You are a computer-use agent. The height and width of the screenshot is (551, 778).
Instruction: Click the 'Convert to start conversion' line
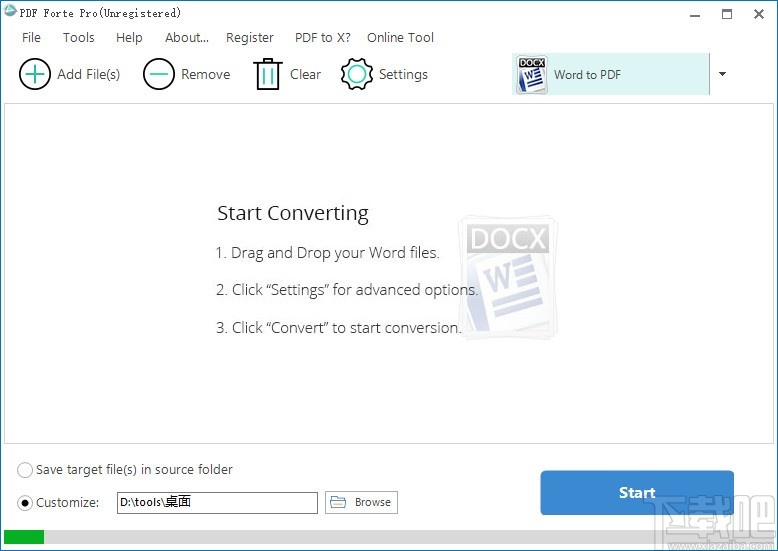[x=338, y=328]
